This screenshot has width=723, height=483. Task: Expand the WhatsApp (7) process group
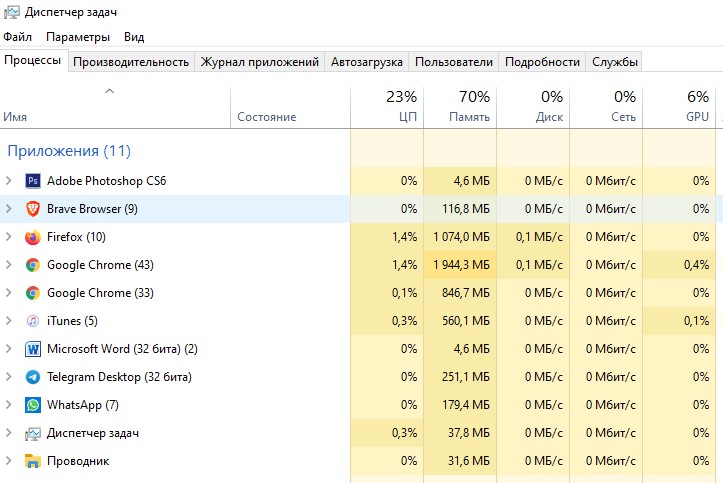(9, 405)
